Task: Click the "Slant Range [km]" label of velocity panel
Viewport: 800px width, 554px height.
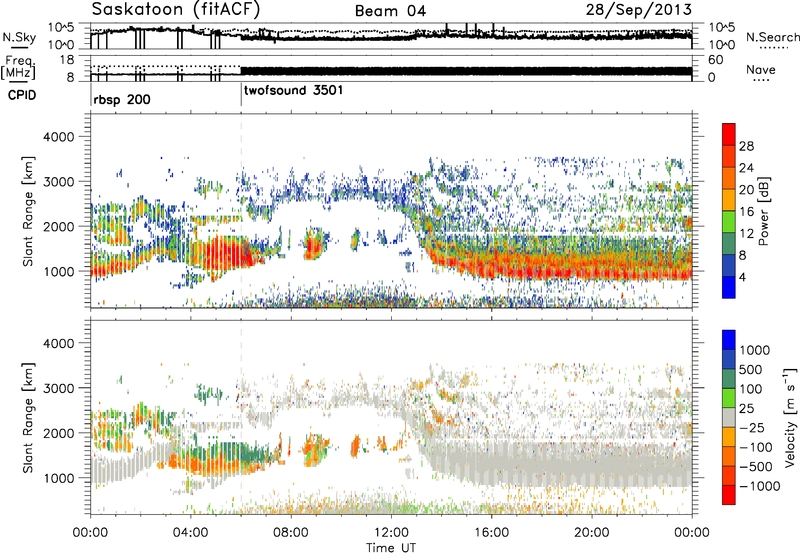Action: pos(28,418)
